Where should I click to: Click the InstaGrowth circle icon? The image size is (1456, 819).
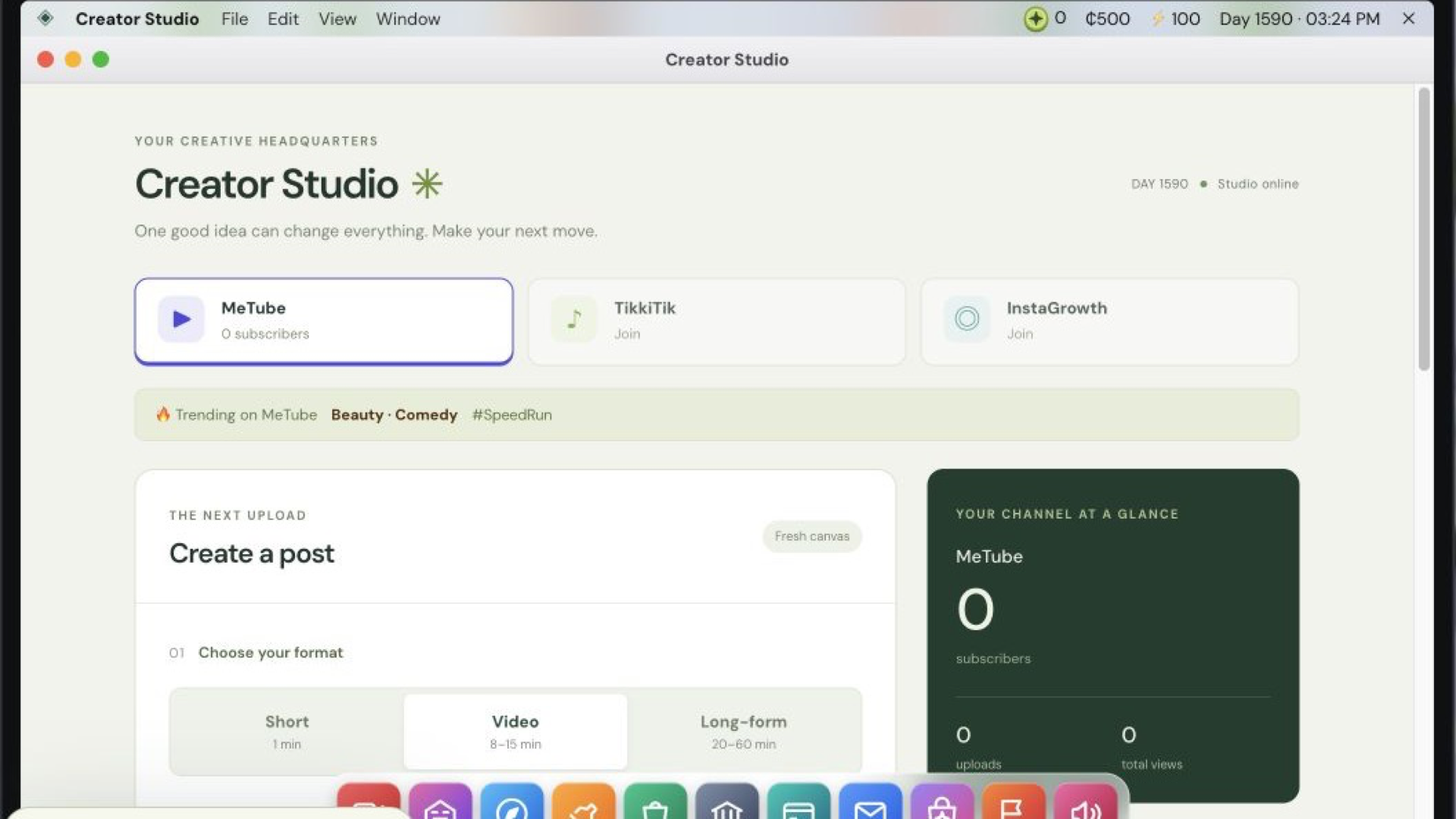pyautogui.click(x=967, y=319)
